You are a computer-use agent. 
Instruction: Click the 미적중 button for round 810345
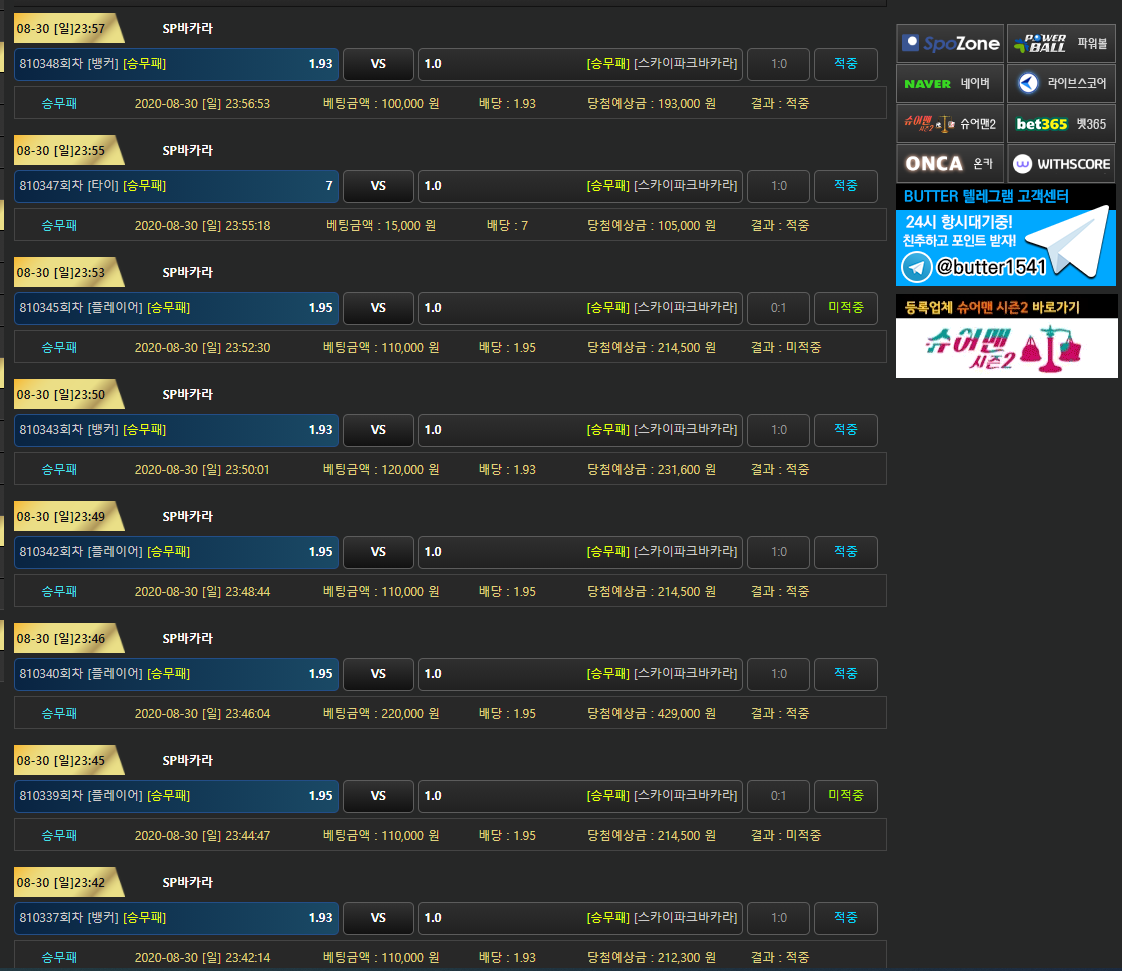click(x=845, y=308)
